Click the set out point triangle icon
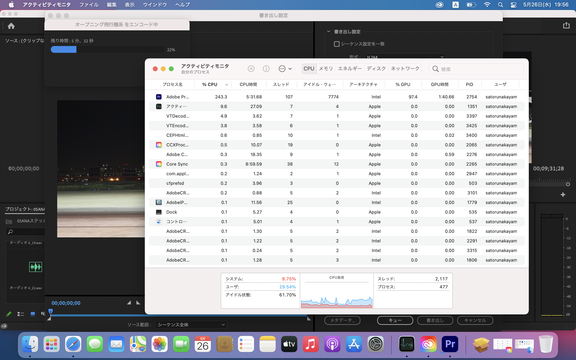The image size is (576, 360). 138,303
